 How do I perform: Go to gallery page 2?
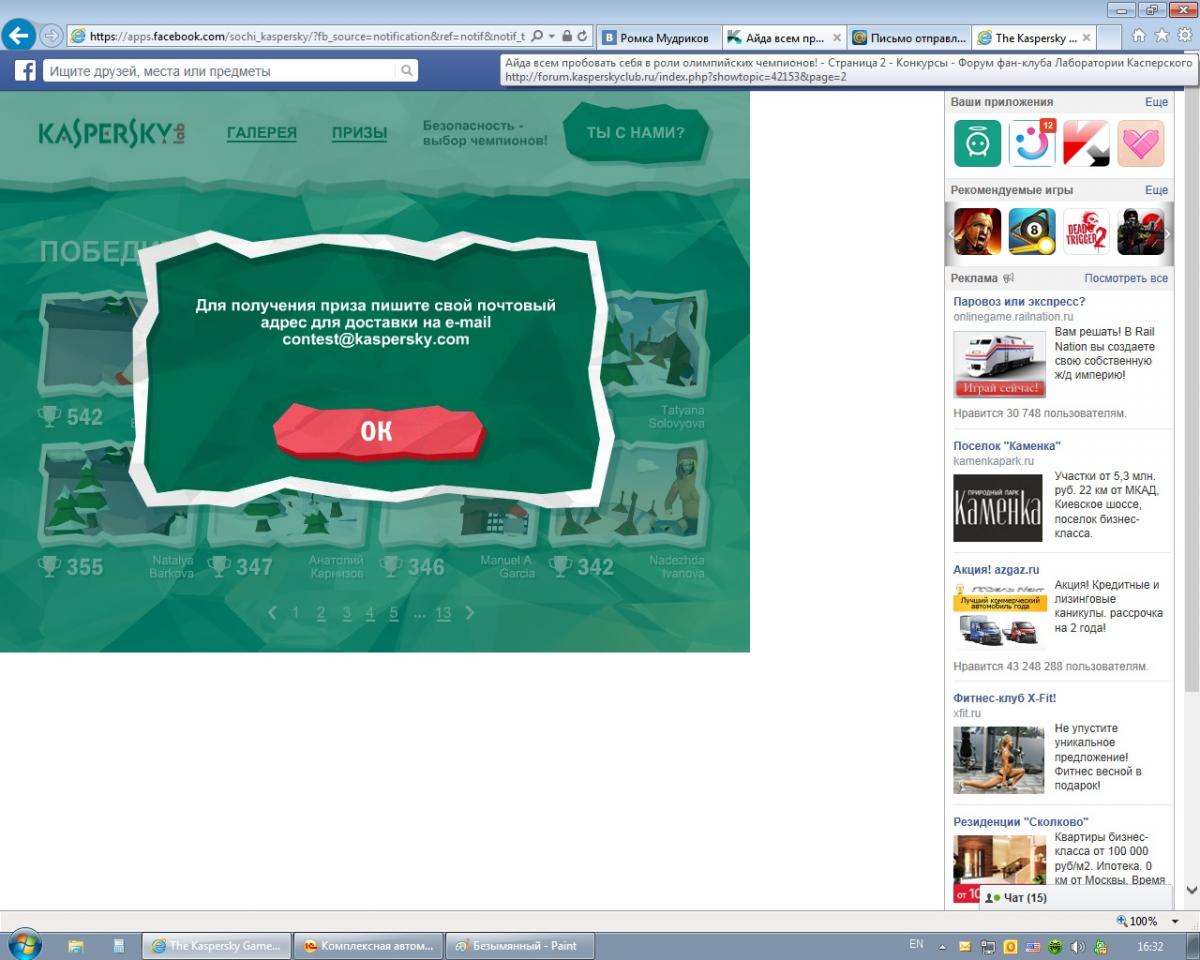[321, 613]
